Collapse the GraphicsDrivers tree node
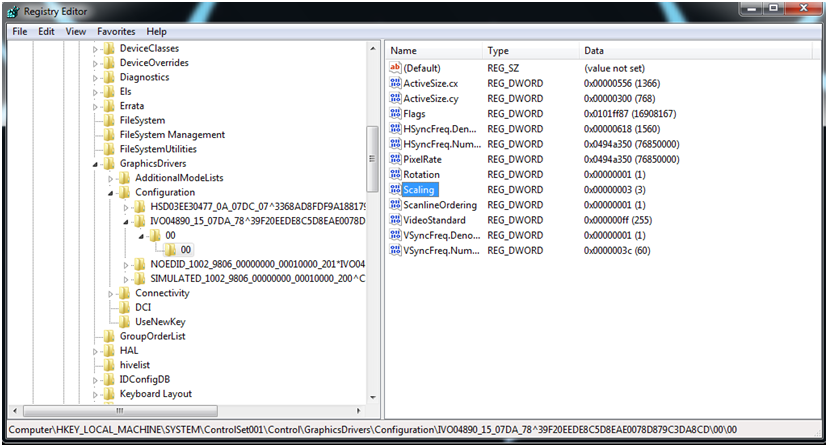Screen dimensions: 828x447 pos(96,164)
